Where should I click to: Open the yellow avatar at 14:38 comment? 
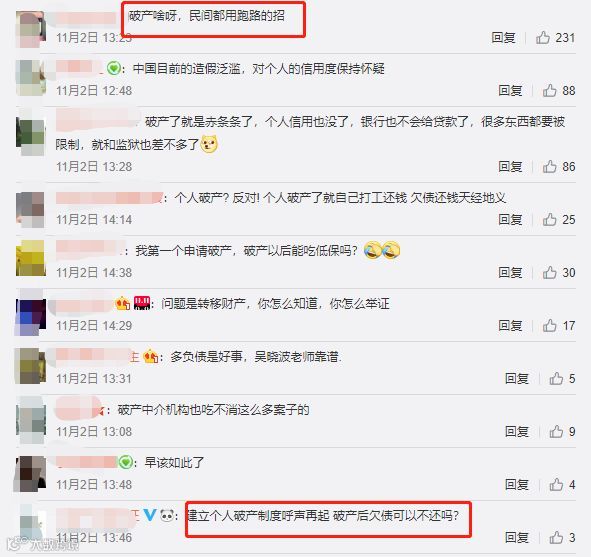[x=31, y=258]
